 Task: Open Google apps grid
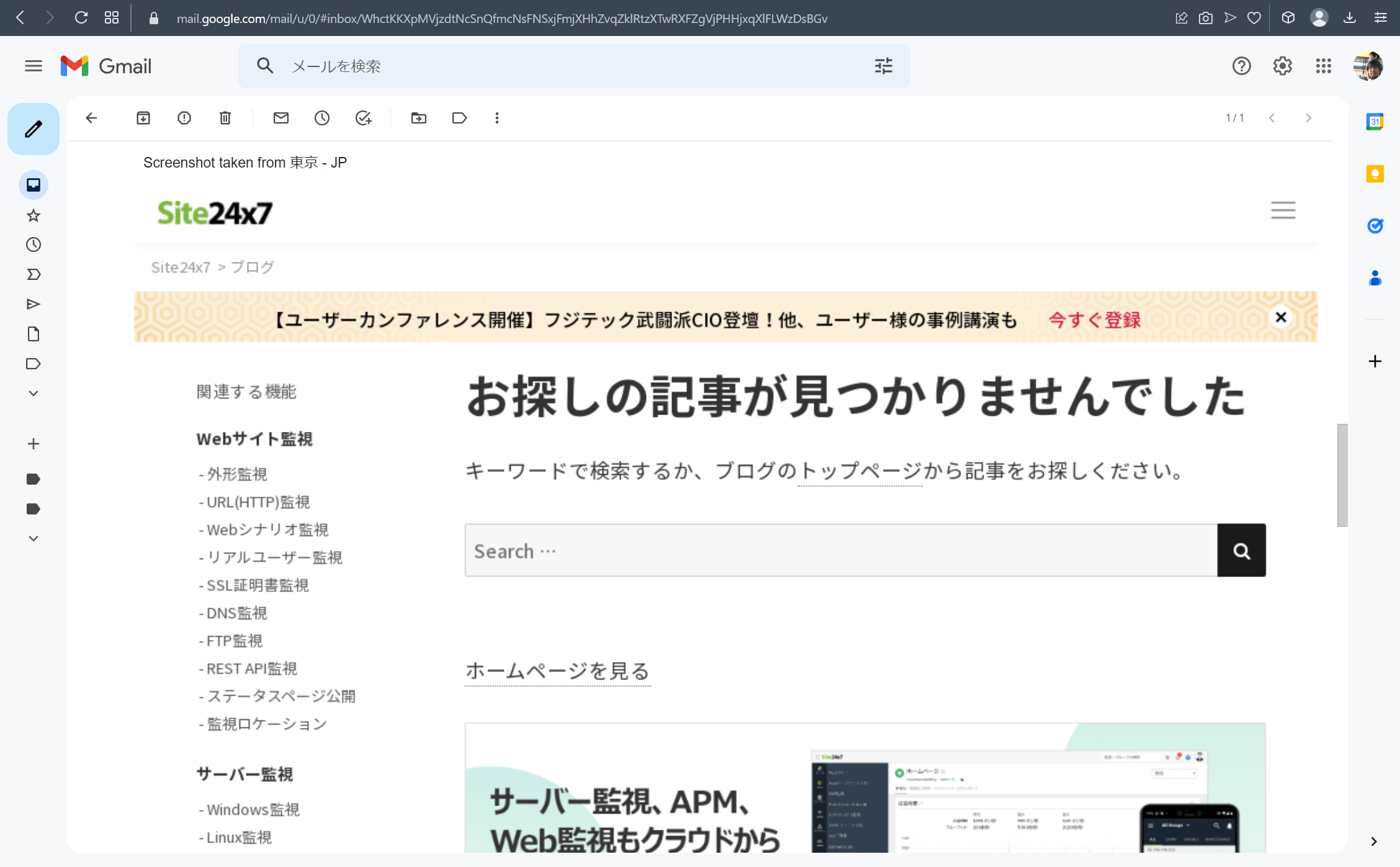click(1324, 66)
